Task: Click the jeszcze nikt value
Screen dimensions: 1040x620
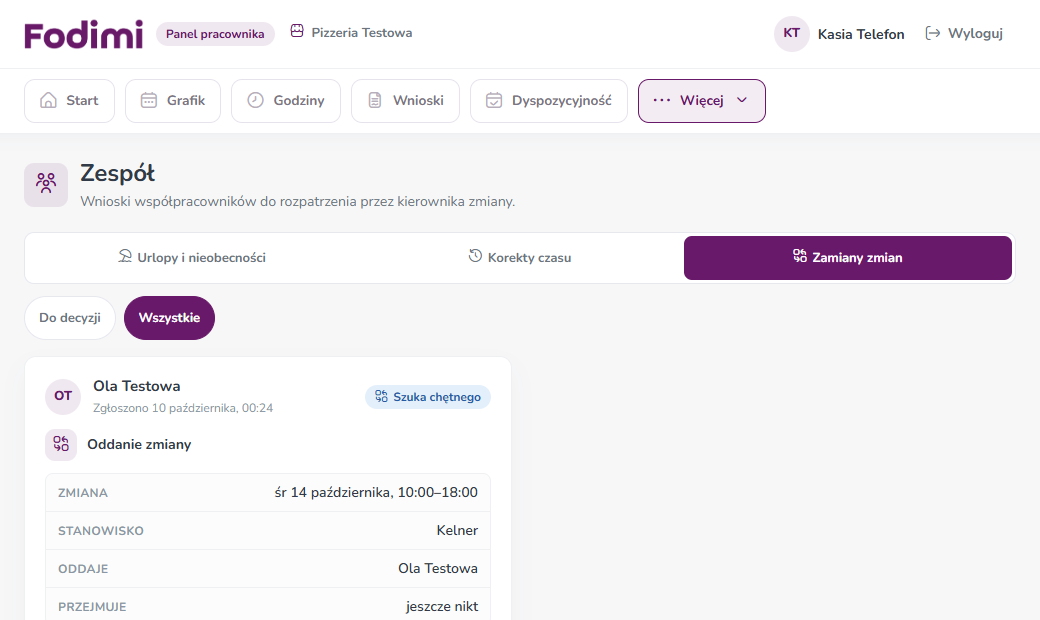Action: pyautogui.click(x=442, y=606)
